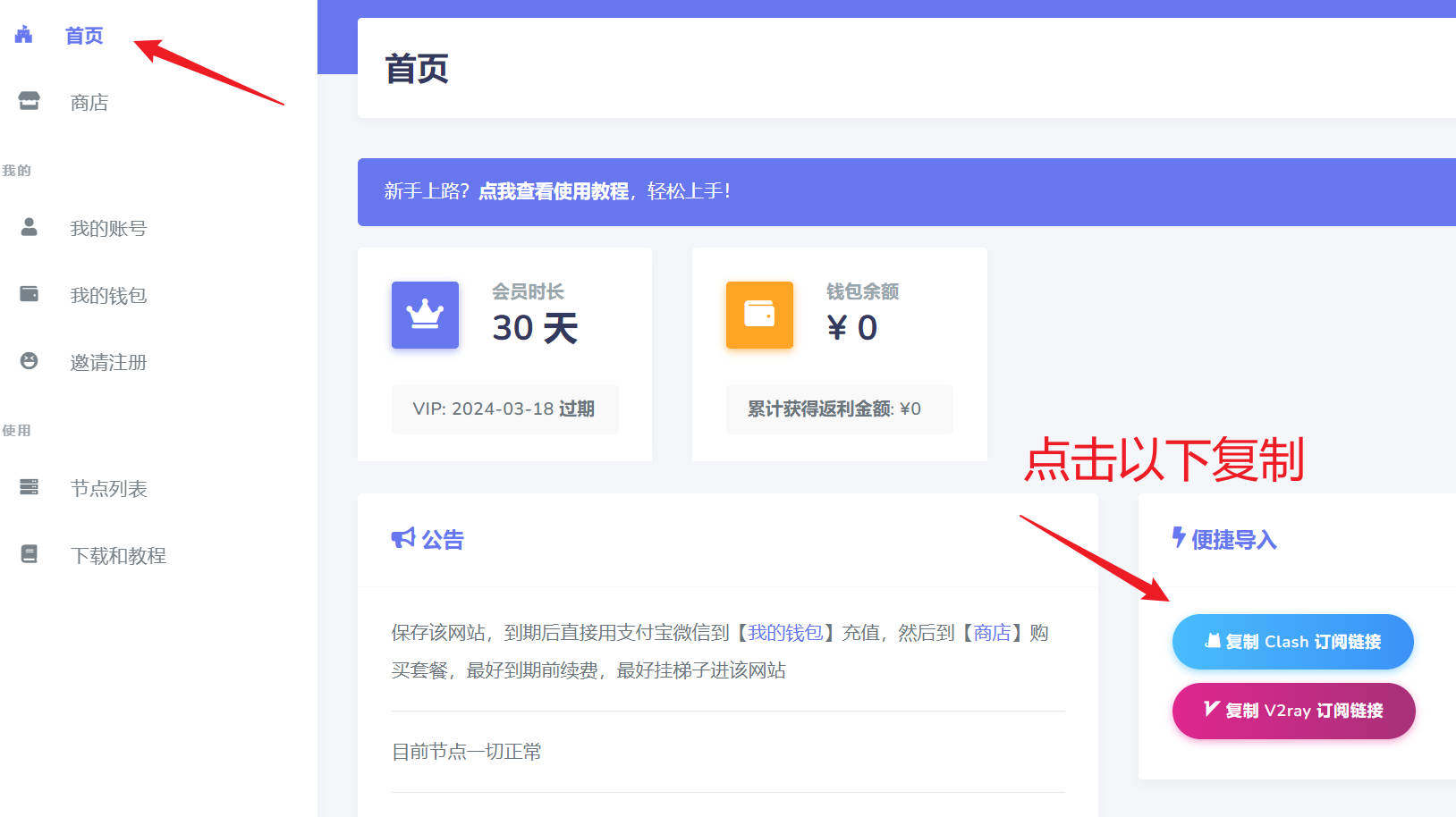
Task: Click 复制 Clash 订阅链接 button
Action: tap(1292, 641)
